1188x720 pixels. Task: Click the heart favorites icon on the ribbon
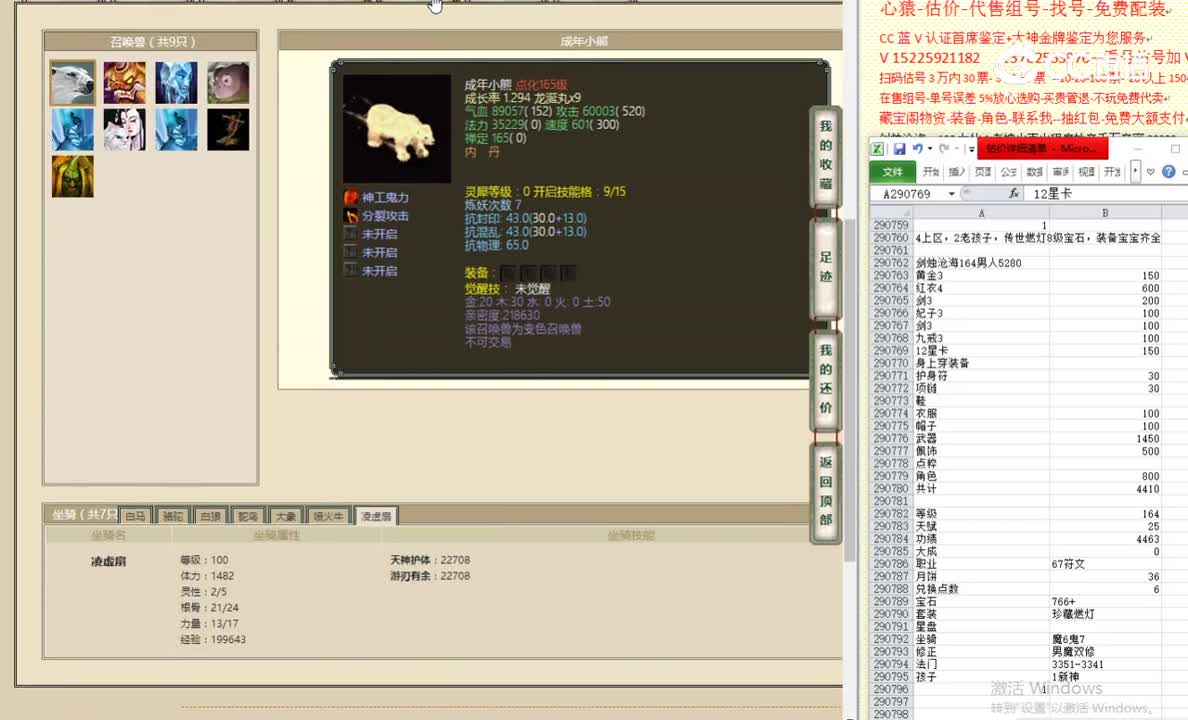coord(1150,172)
